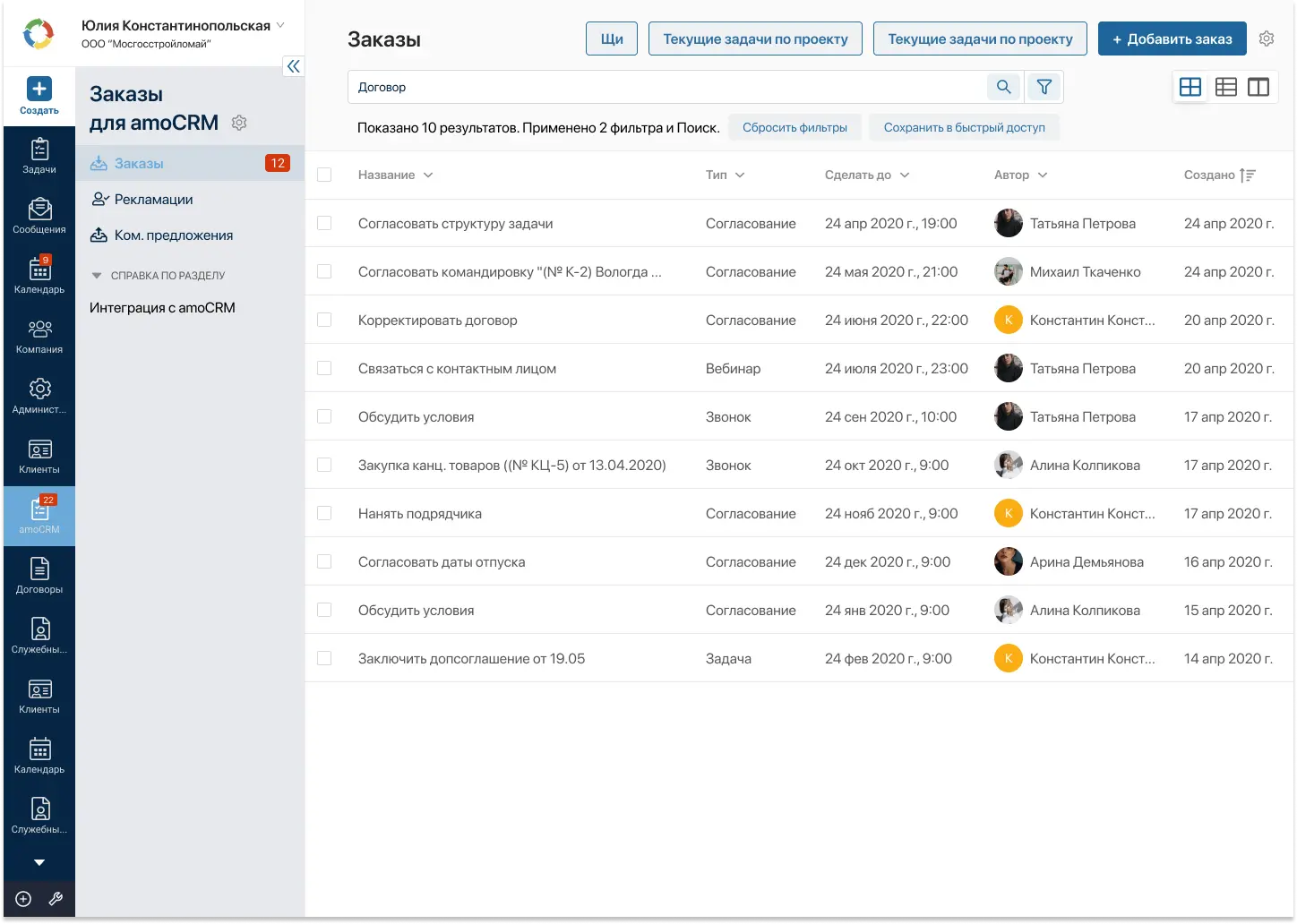Screen dimensions: 1297x924
Task: Click Михаил Ткаченко avatar
Action: click(1009, 271)
